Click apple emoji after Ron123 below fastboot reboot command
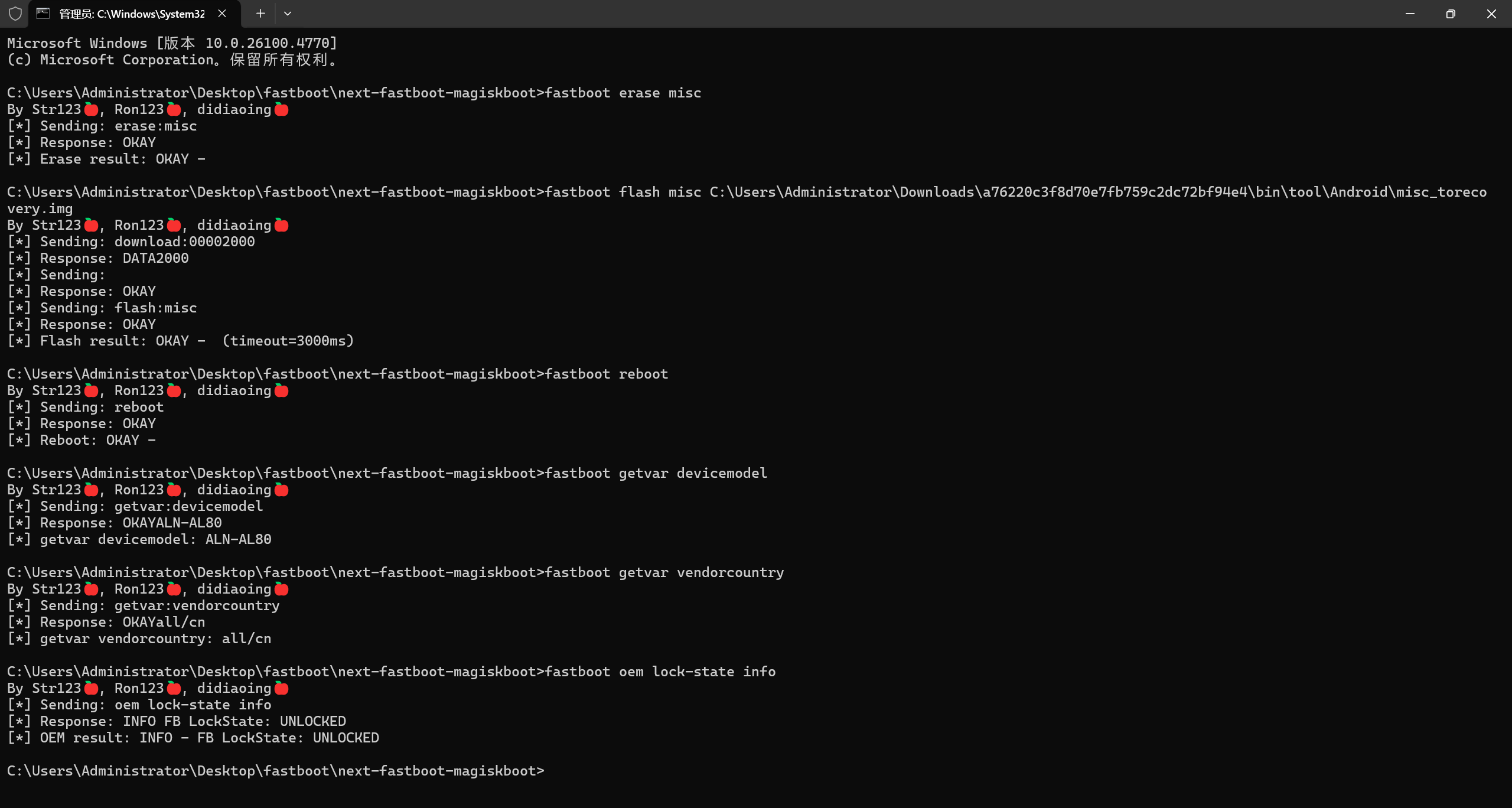This screenshot has width=1512, height=808. 174,390
